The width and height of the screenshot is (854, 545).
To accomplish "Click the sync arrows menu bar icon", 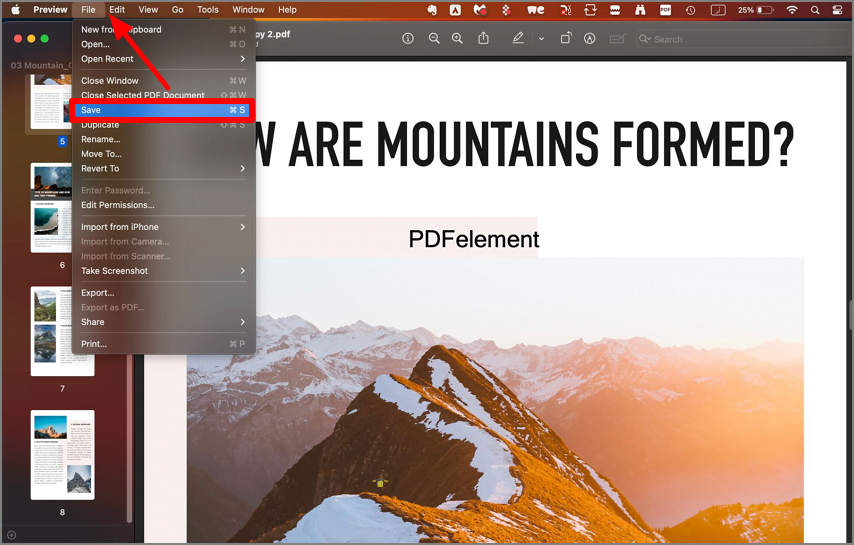I will [590, 10].
